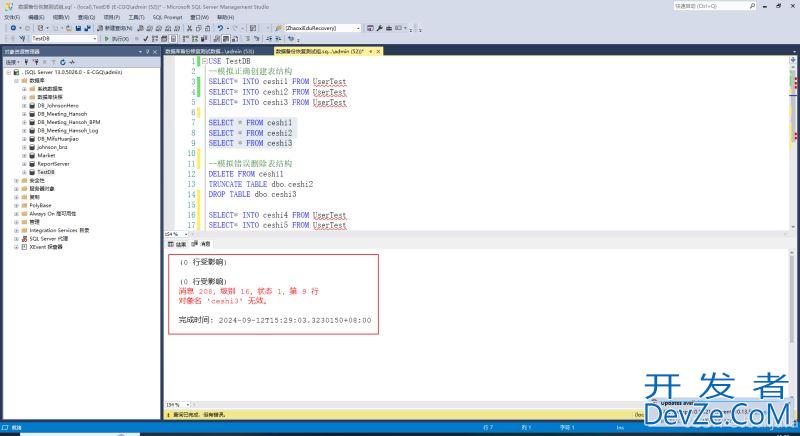Switch to the inactive admin (53) query tab
This screenshot has width=800, height=436.
click(209, 52)
